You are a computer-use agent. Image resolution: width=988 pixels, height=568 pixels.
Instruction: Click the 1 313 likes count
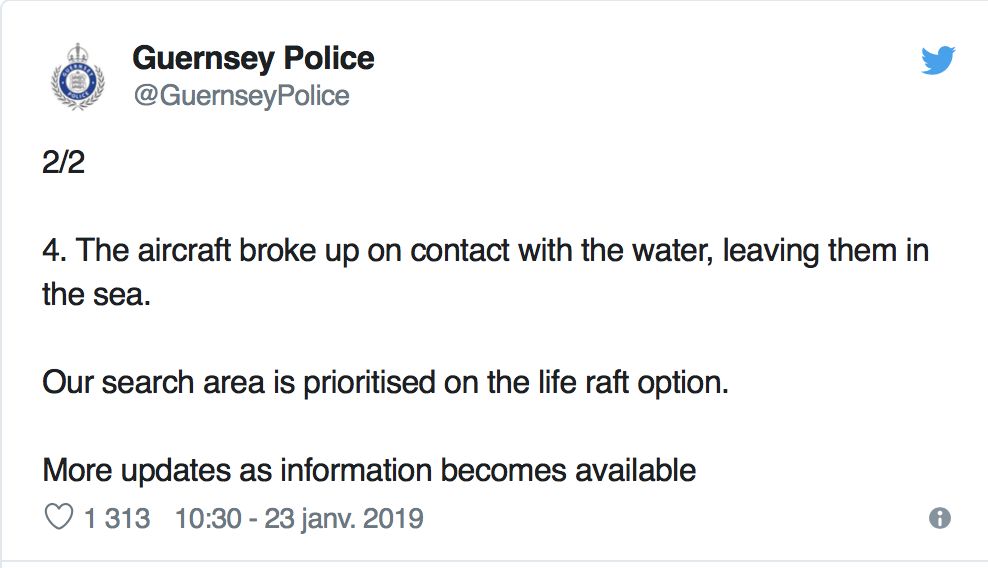coord(117,518)
